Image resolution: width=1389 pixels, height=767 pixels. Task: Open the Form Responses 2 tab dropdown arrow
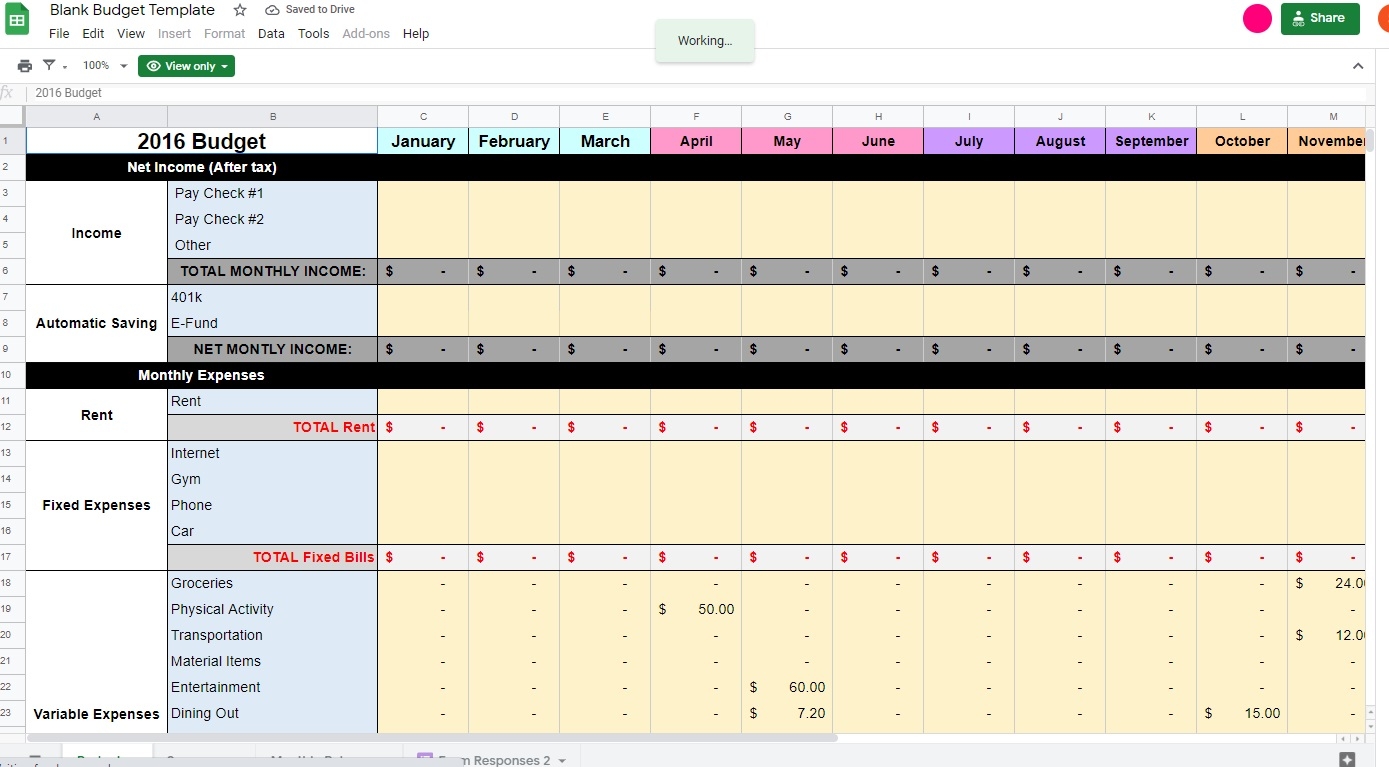pos(562,760)
